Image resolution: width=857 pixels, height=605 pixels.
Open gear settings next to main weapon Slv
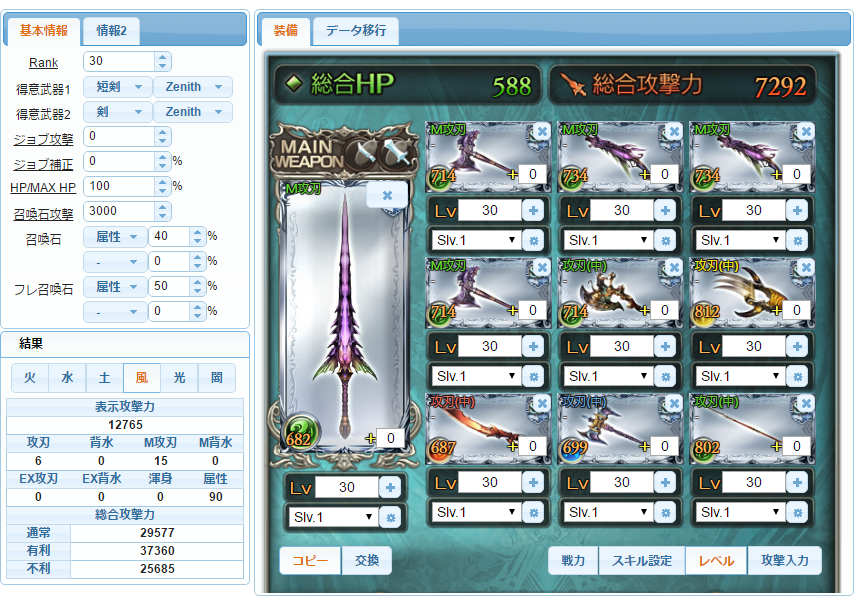tap(390, 517)
